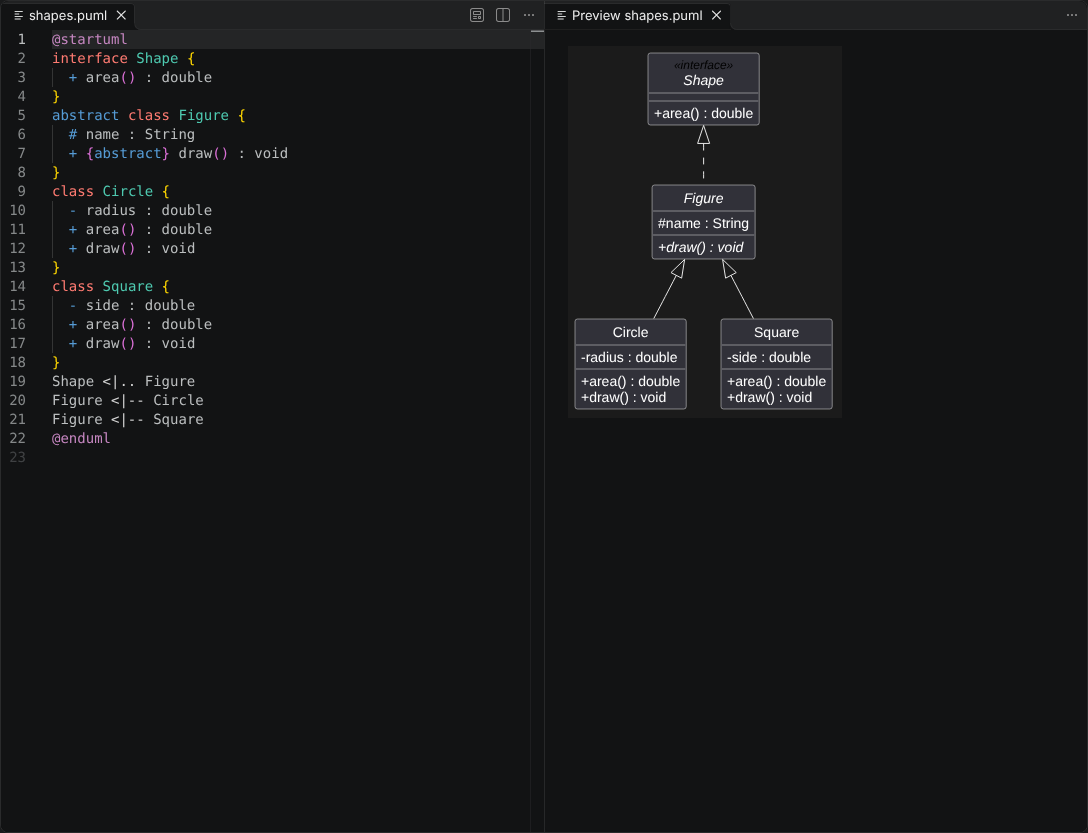The image size is (1088, 833).
Task: Click the Square class title in diagram
Action: [776, 333]
